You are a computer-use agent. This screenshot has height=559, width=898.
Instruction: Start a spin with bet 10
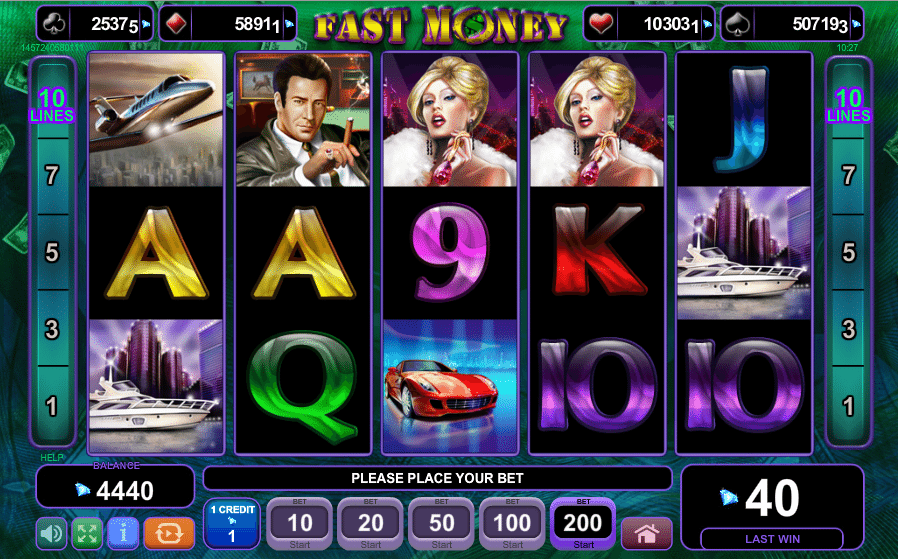point(300,523)
